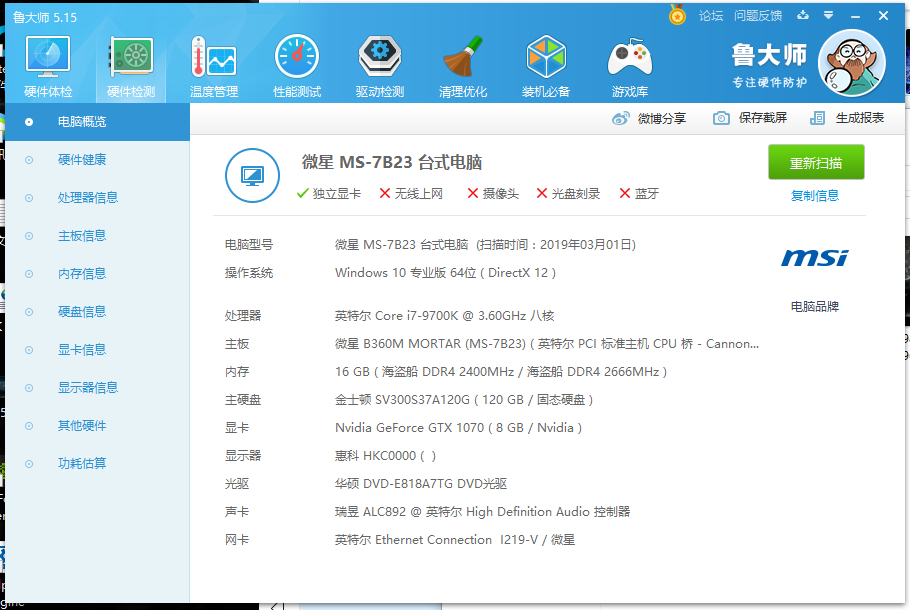Select 电脑概览 in the sidebar
This screenshot has height=610, width=910.
coord(98,122)
